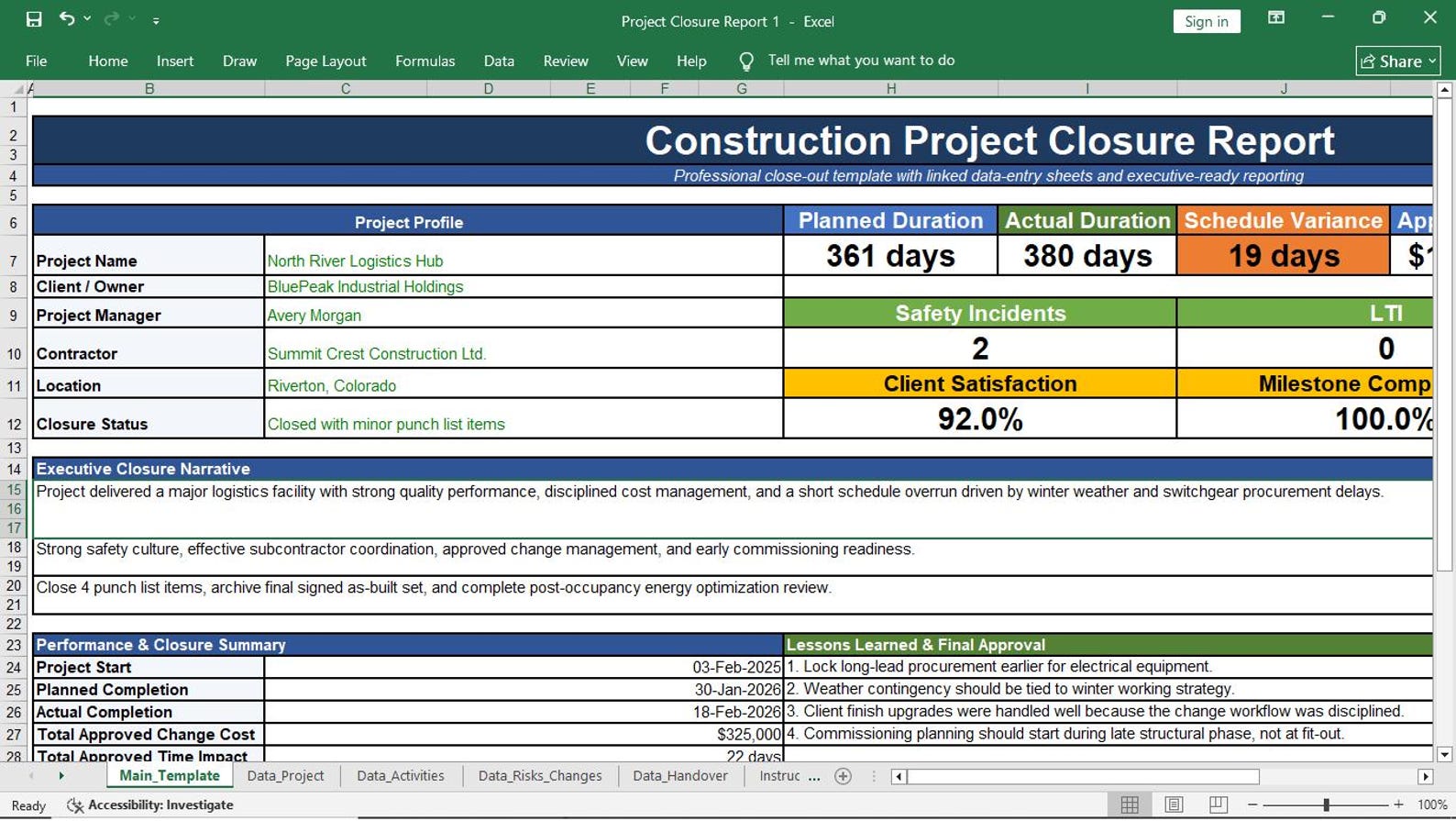Click the zoom out minus button

pos(1252,804)
